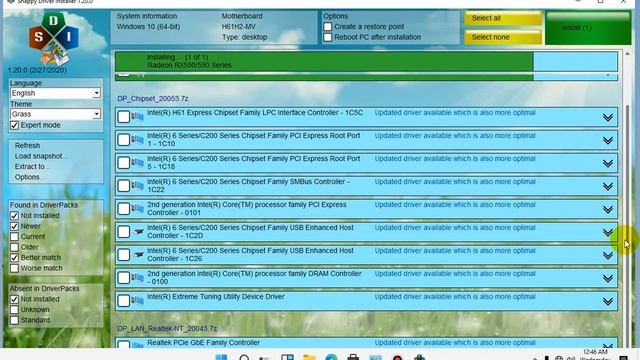The height and width of the screenshot is (360, 640).
Task: Click USB icon of Enhanced Host Controller - 1C2D
Action: pyautogui.click(x=138, y=232)
